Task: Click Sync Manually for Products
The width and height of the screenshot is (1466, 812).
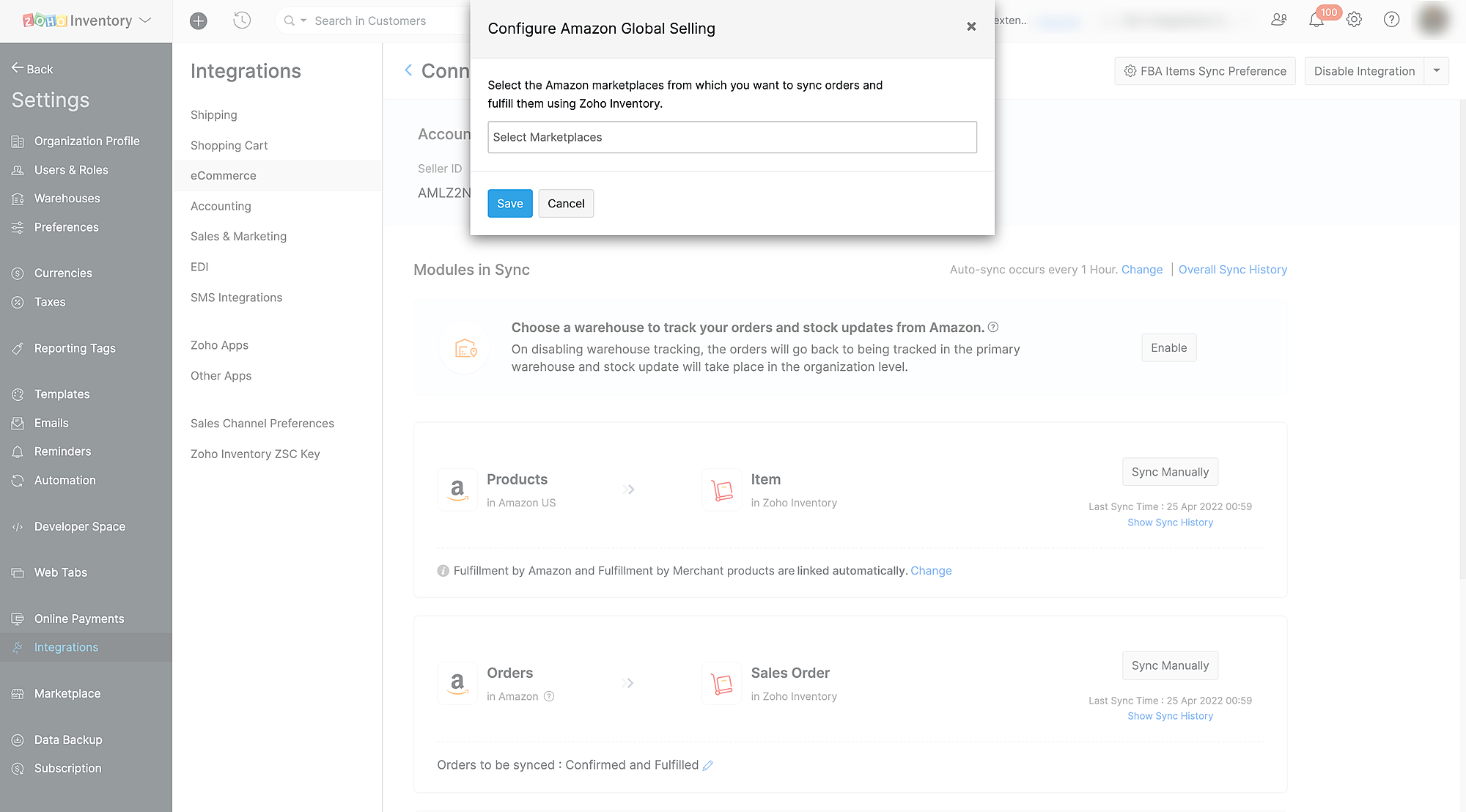Action: click(1170, 472)
